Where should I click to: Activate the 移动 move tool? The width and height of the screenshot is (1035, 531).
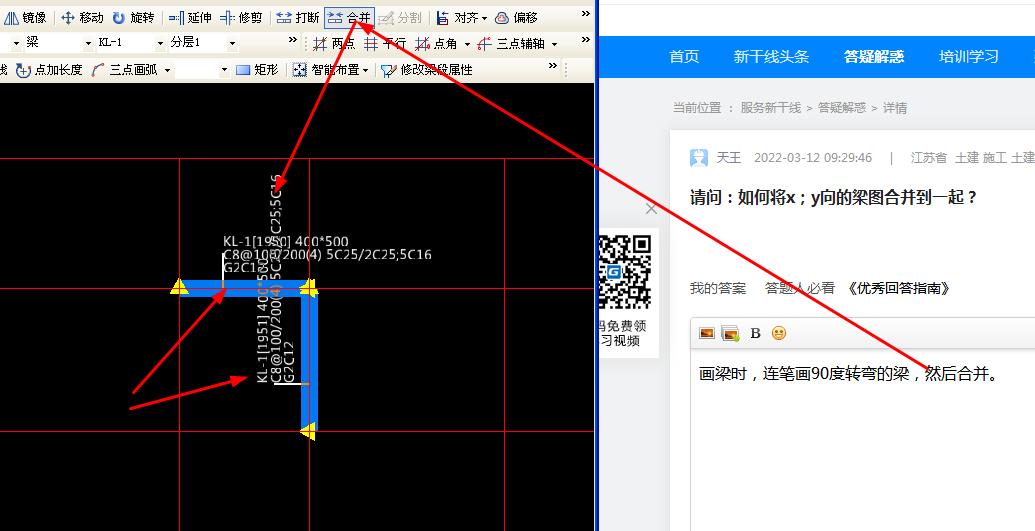83,18
